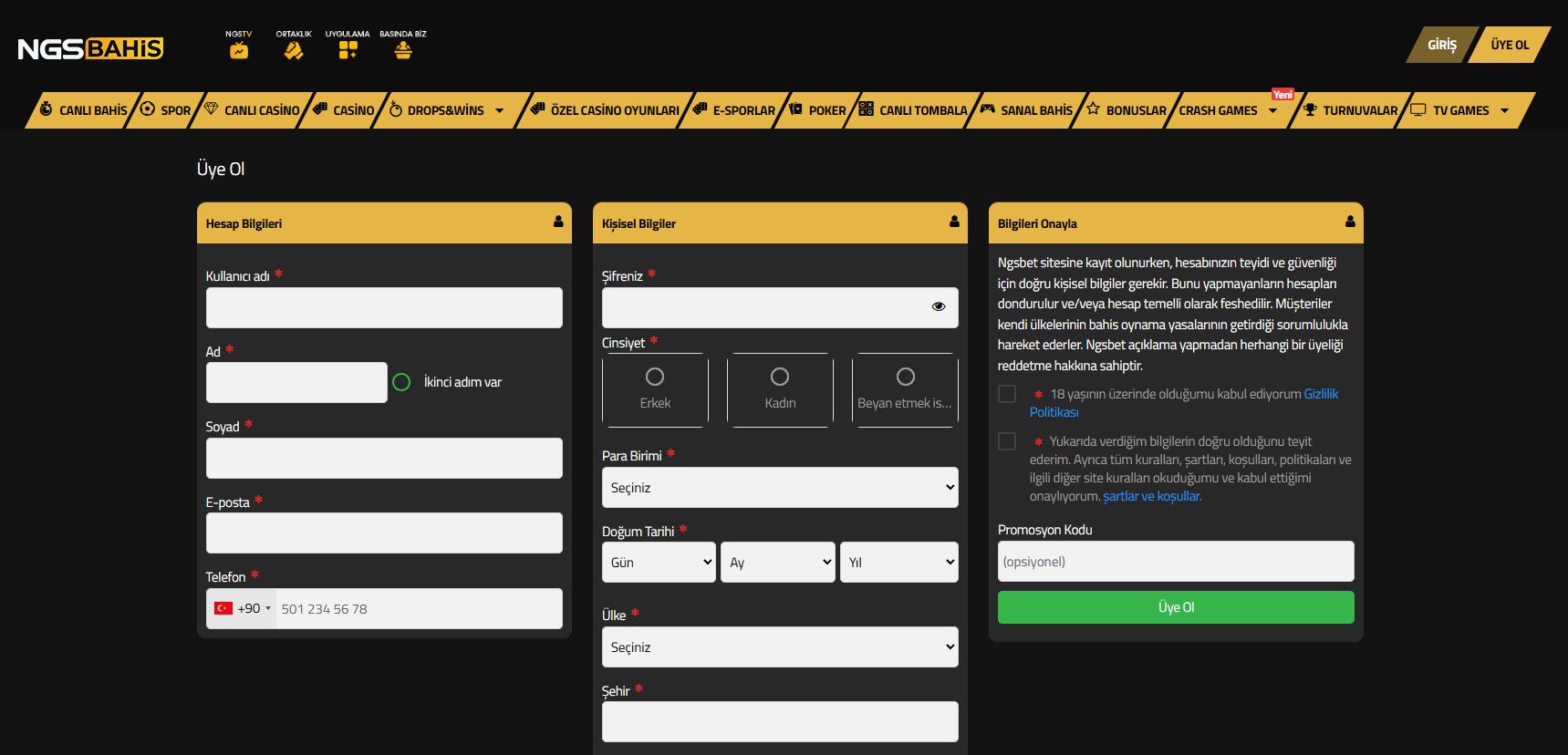Viewport: 1568px width, 755px height.
Task: Click the Uygulama app icon
Action: 348,50
